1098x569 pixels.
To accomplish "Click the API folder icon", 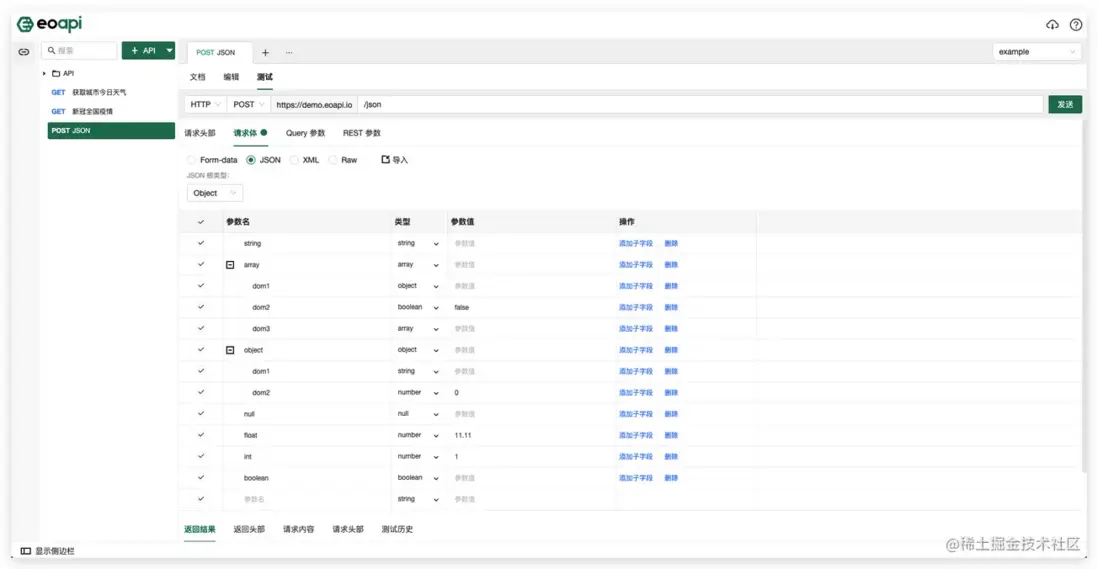I will coord(56,73).
